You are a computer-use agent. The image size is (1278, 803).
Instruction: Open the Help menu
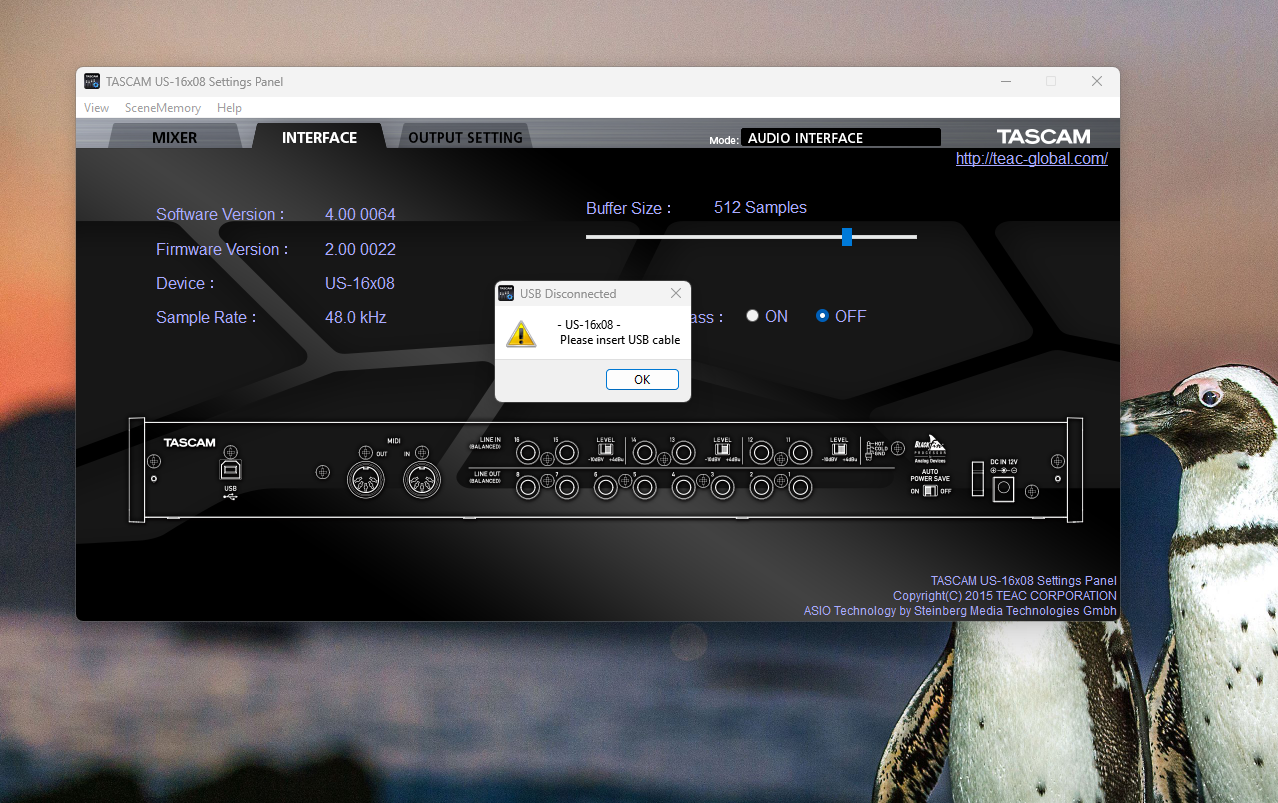point(229,108)
